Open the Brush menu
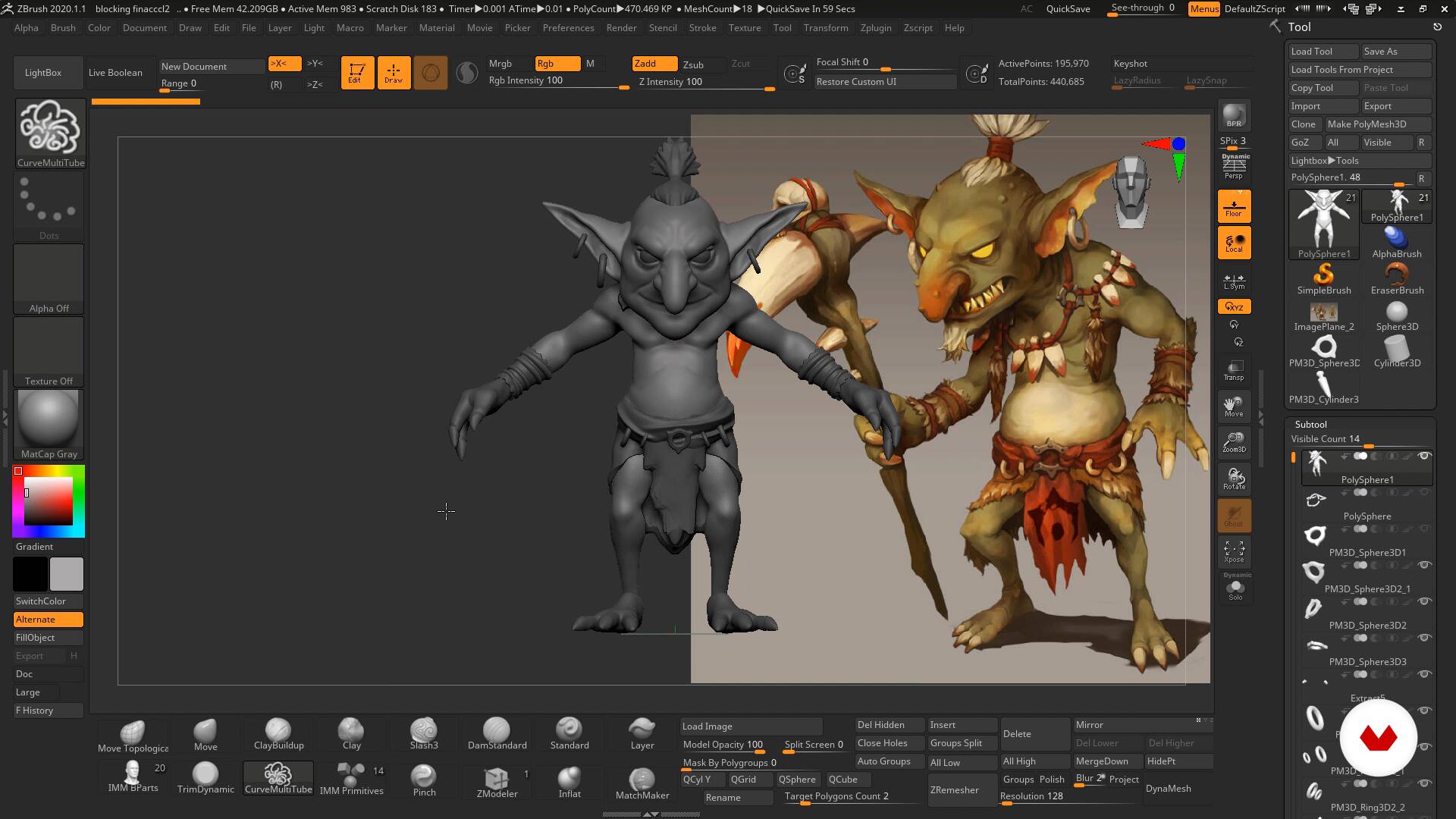The image size is (1456, 819). click(63, 28)
